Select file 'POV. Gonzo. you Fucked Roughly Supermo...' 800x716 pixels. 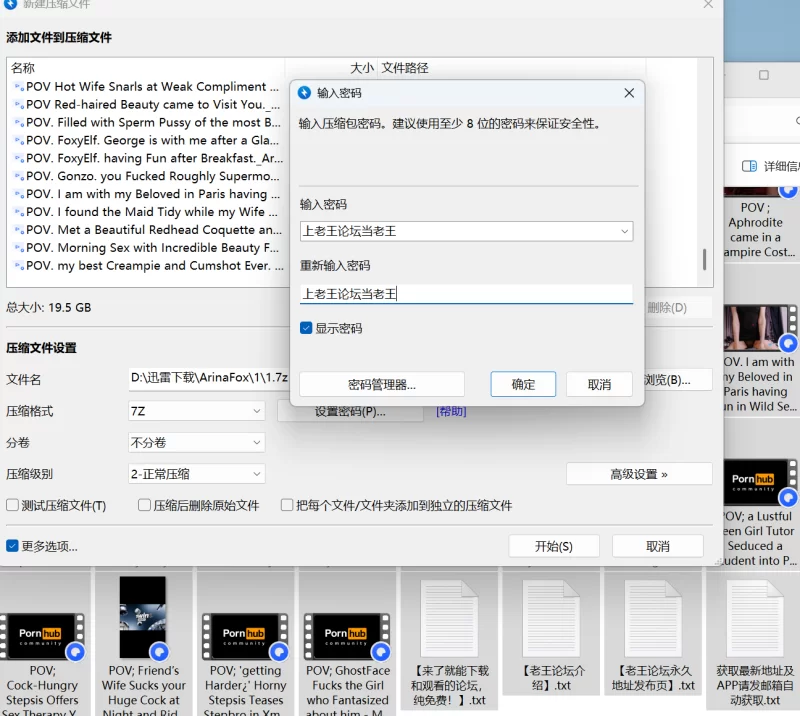coord(153,176)
